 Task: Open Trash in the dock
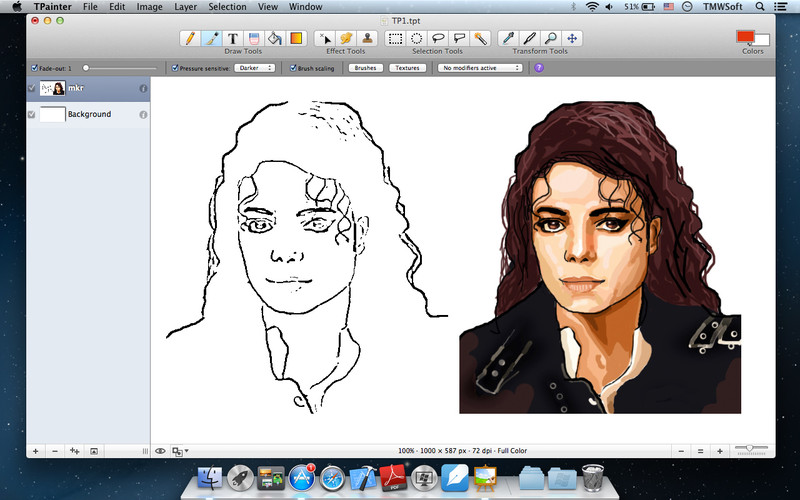point(592,478)
